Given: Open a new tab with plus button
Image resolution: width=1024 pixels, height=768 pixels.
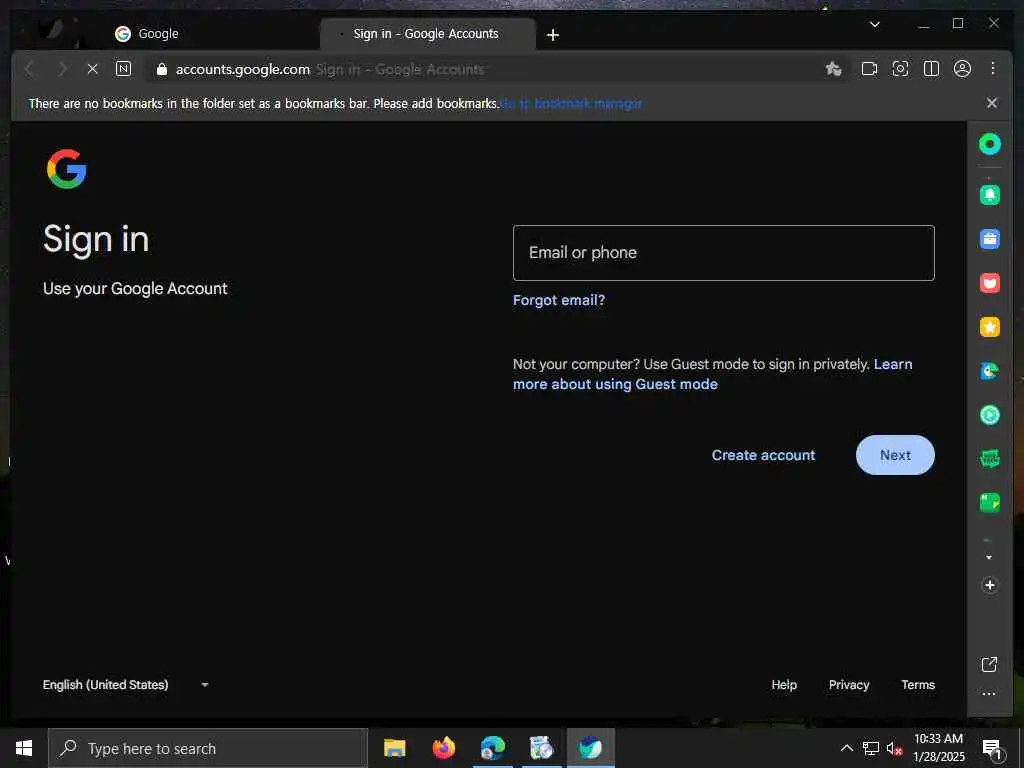Looking at the screenshot, I should (x=552, y=35).
